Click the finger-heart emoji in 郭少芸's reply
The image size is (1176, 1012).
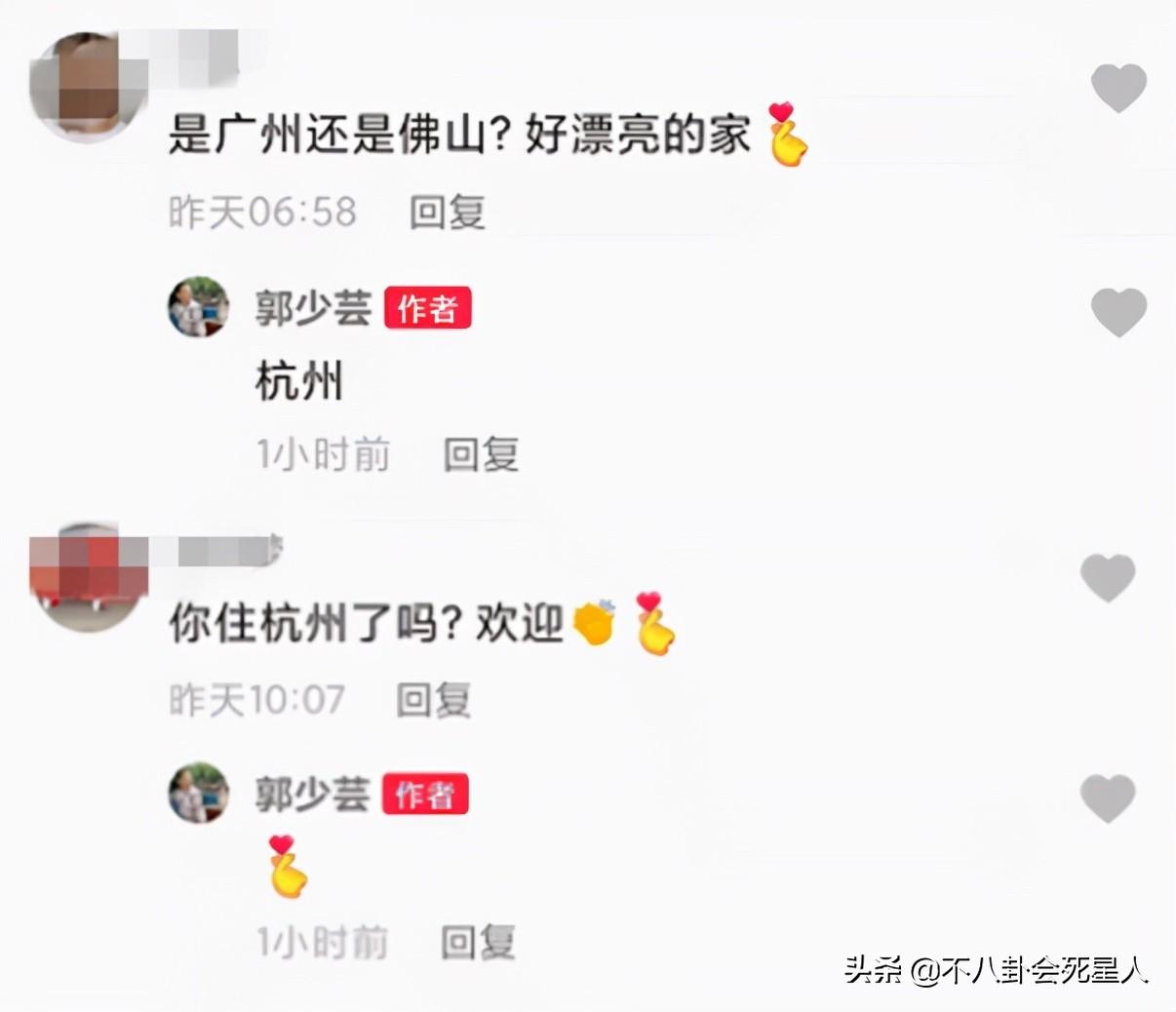(288, 866)
